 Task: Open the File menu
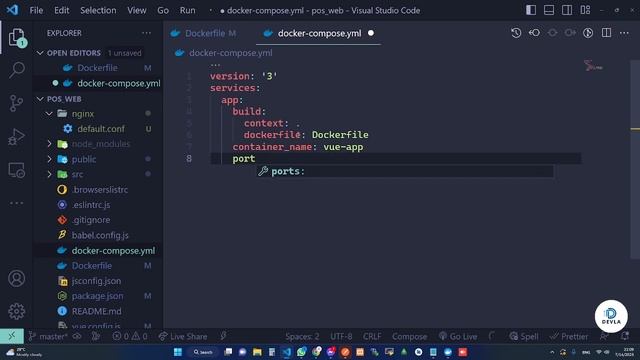click(36, 10)
